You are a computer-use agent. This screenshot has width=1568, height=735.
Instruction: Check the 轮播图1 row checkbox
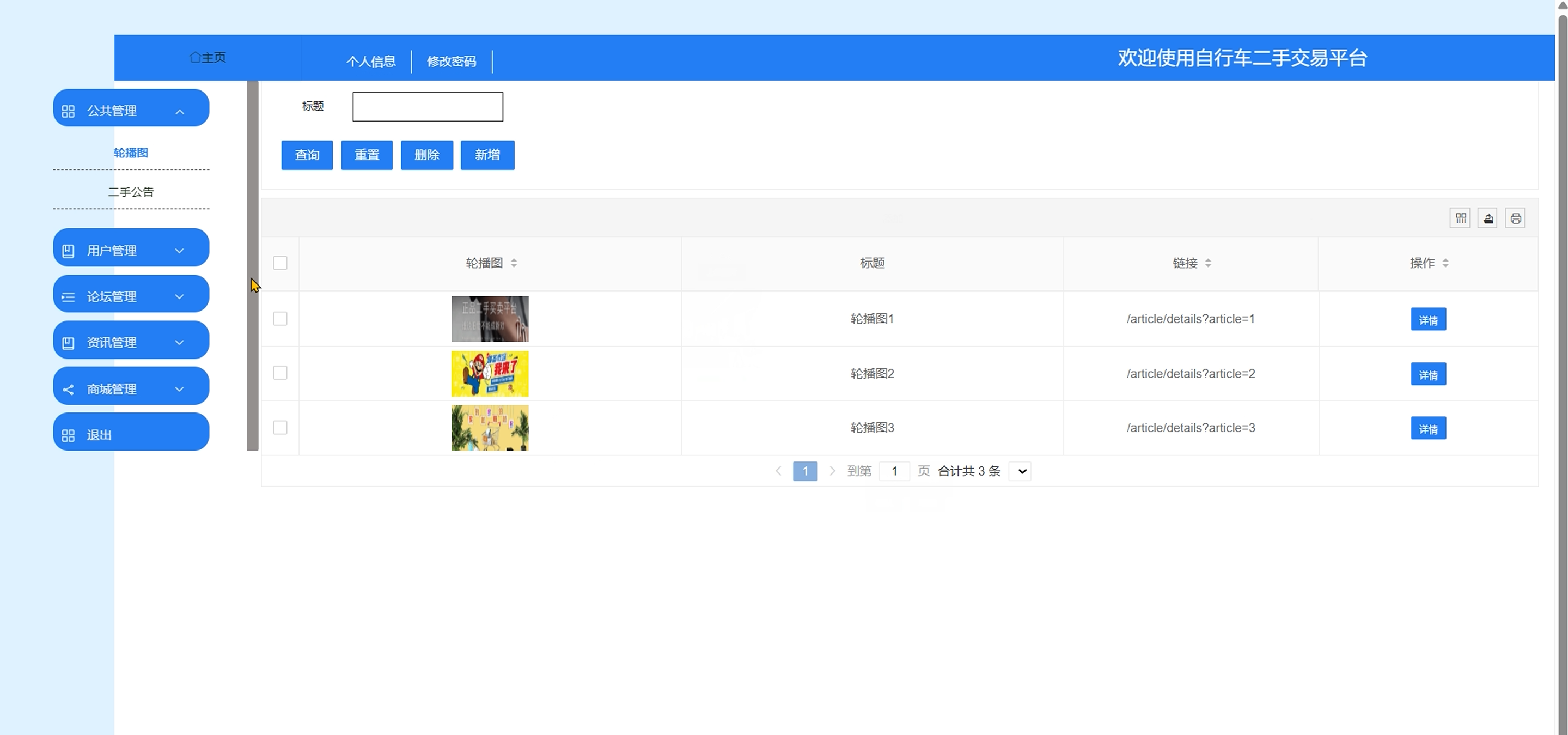pos(280,319)
